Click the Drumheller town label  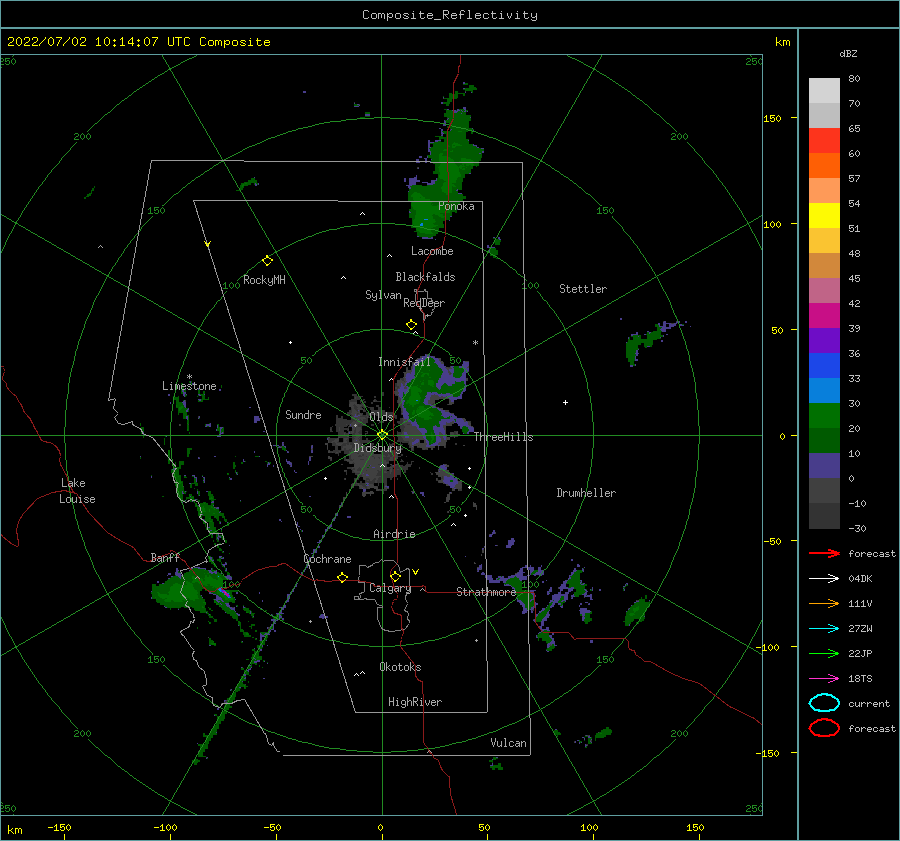click(x=585, y=493)
